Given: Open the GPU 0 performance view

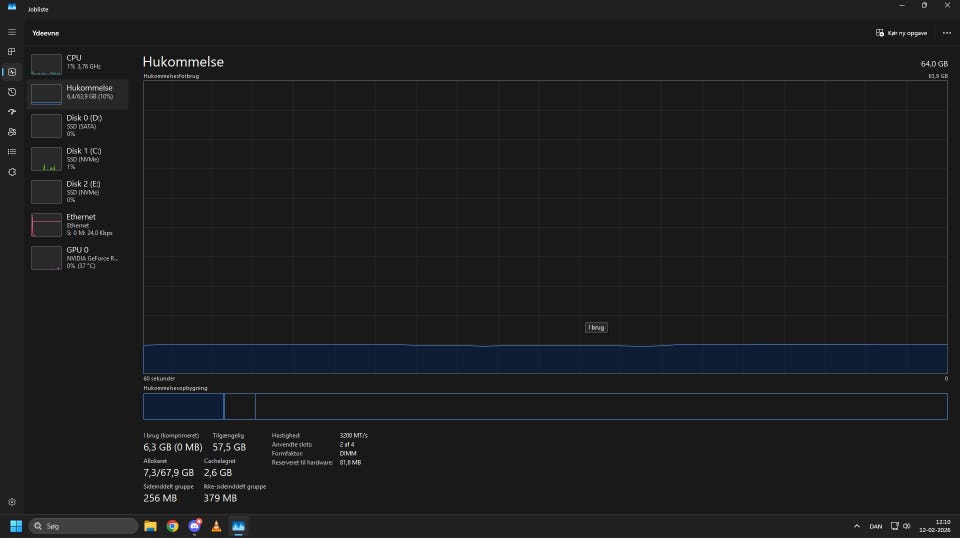Looking at the screenshot, I should coord(78,257).
